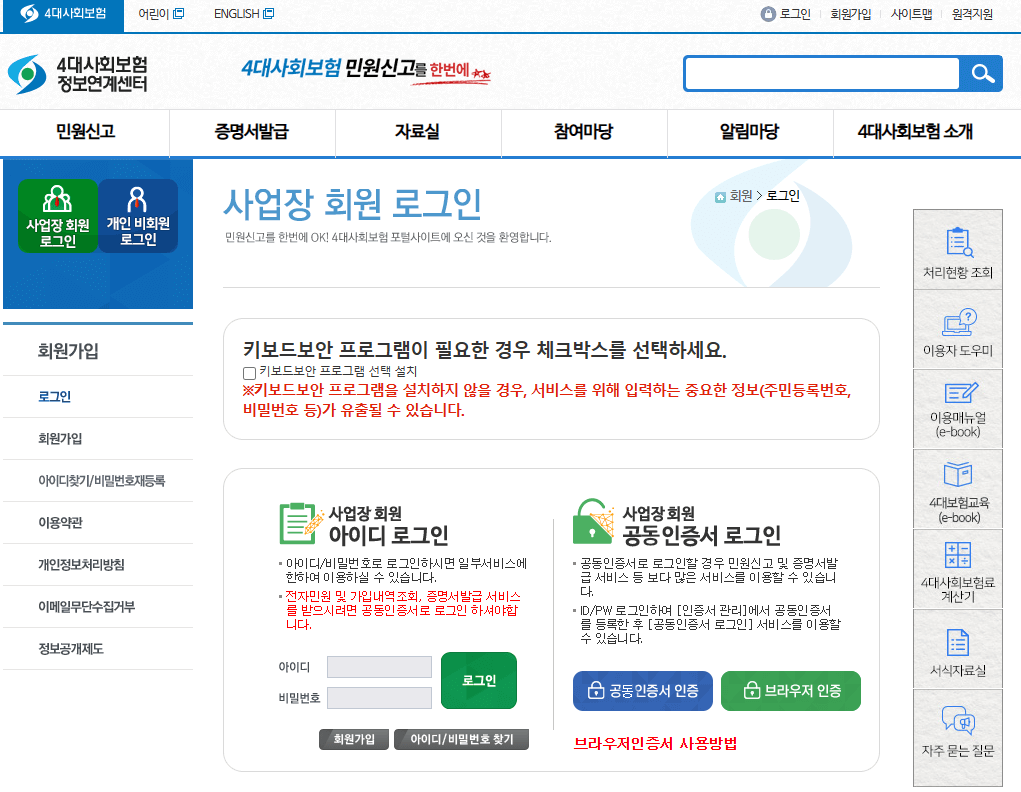Click the 서식자료실 document icon
Viewport: 1021px width, 792px height.
[957, 650]
